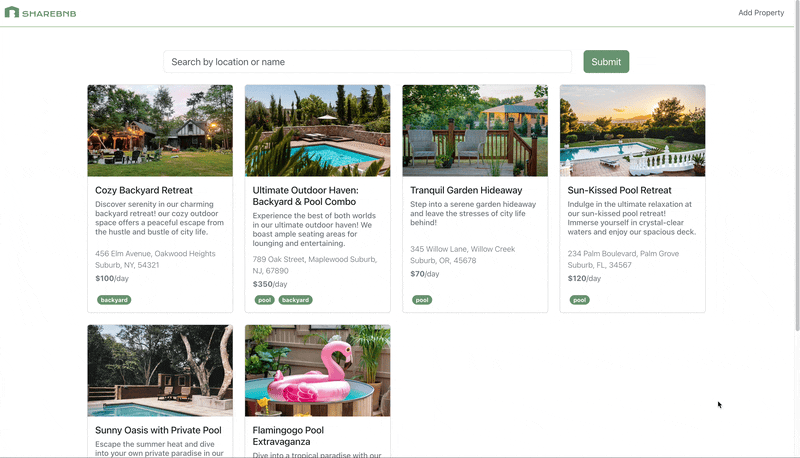Open the Cozy Backyard Retreat photo
This screenshot has width=800, height=458.
160,130
